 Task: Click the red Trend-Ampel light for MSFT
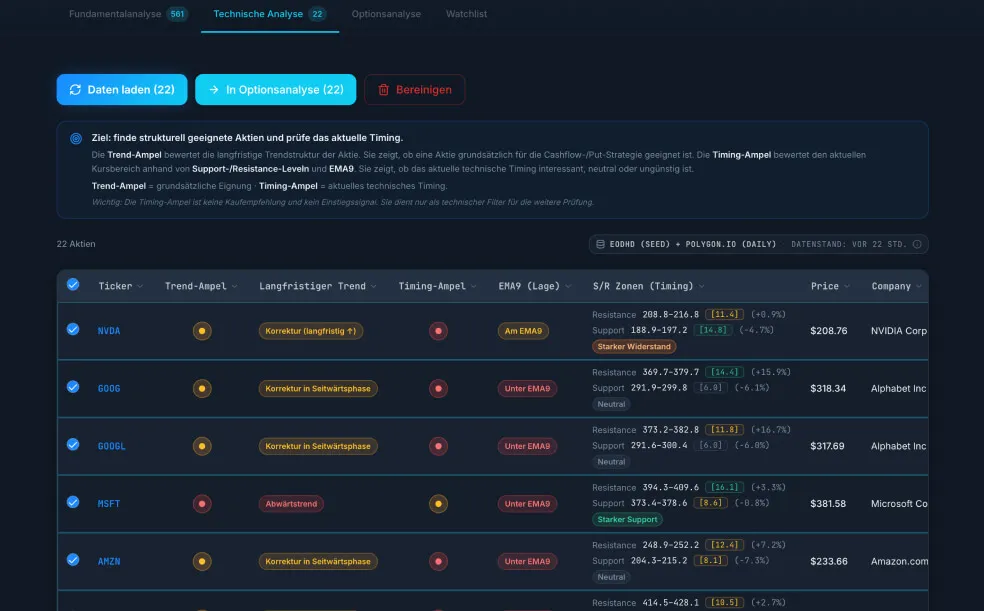click(202, 504)
